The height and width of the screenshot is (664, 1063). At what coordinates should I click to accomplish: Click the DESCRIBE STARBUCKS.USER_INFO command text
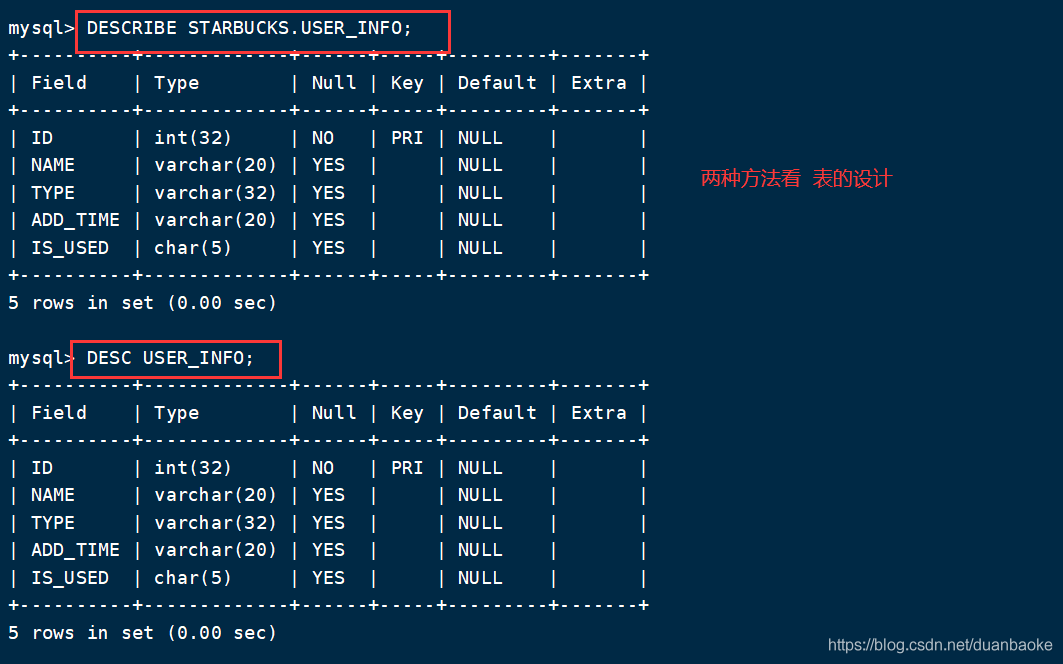coord(249,28)
